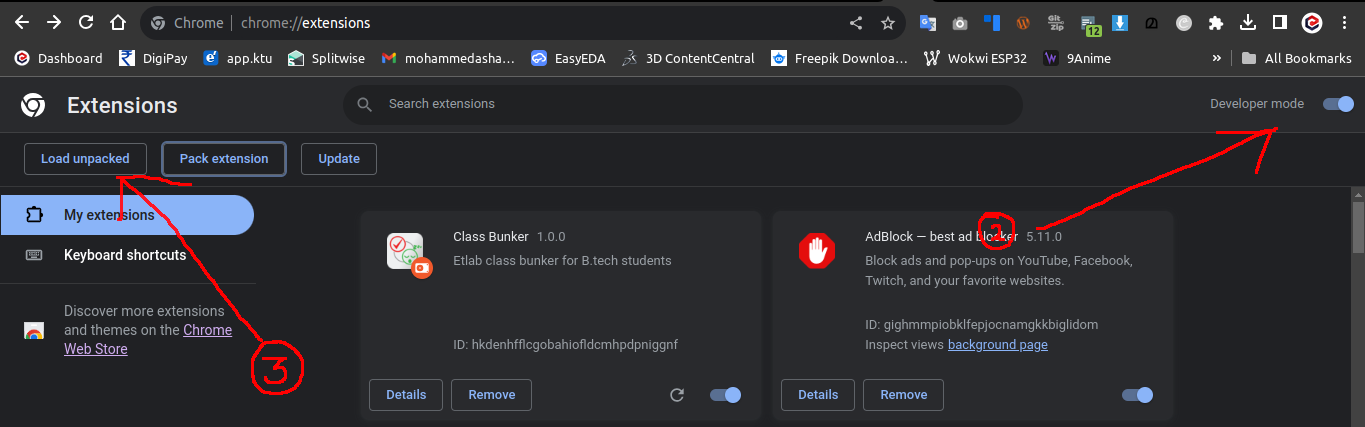
Task: Open the browser home page icon
Action: coord(118,22)
